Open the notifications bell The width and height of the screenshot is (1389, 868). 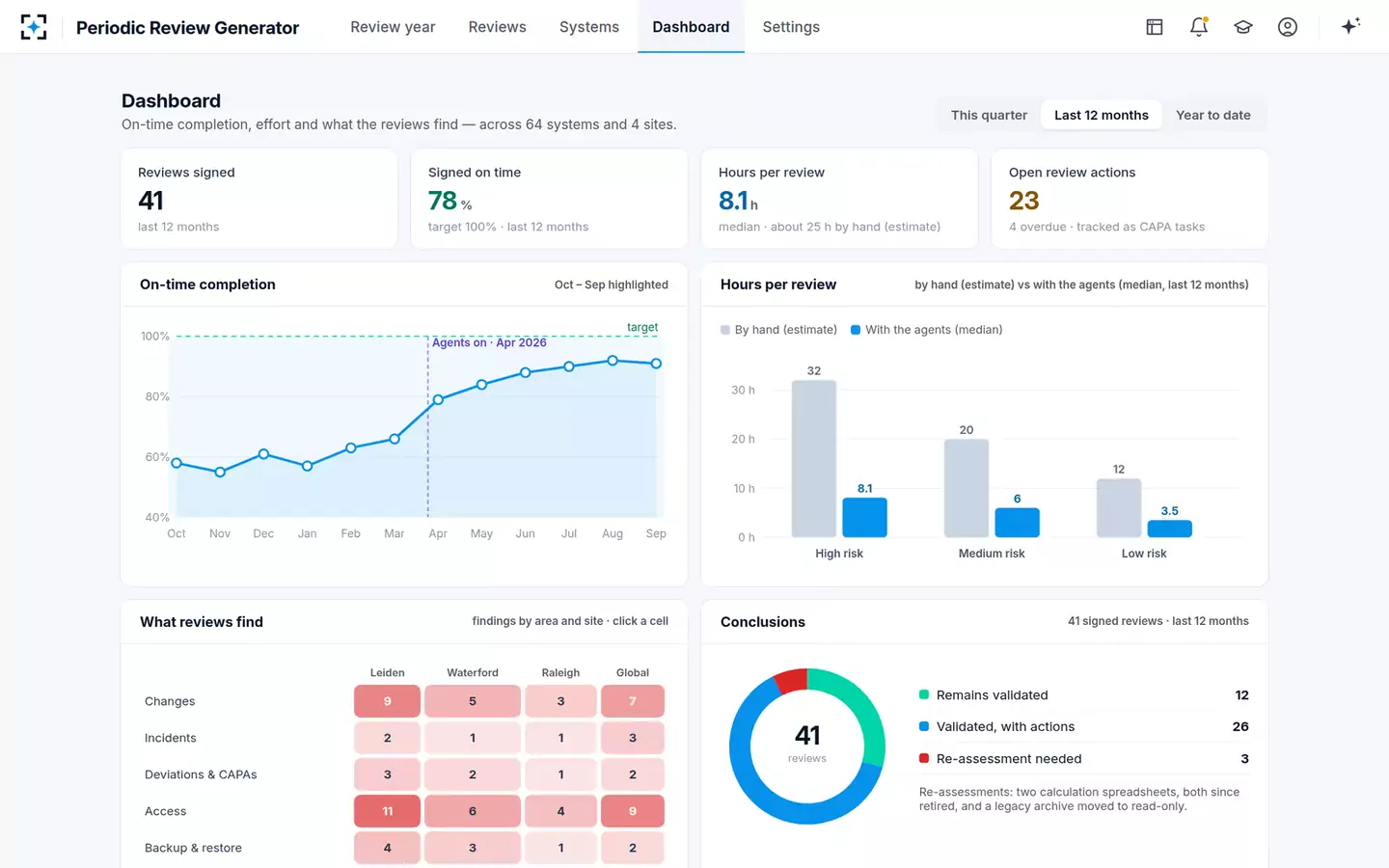pyautogui.click(x=1199, y=27)
